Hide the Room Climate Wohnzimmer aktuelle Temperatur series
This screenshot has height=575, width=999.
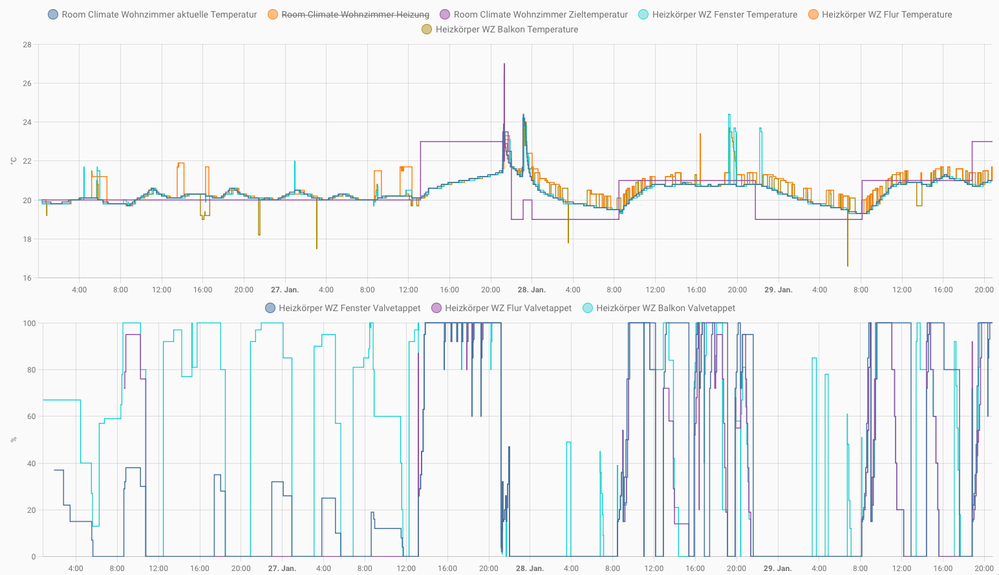pyautogui.click(x=159, y=15)
